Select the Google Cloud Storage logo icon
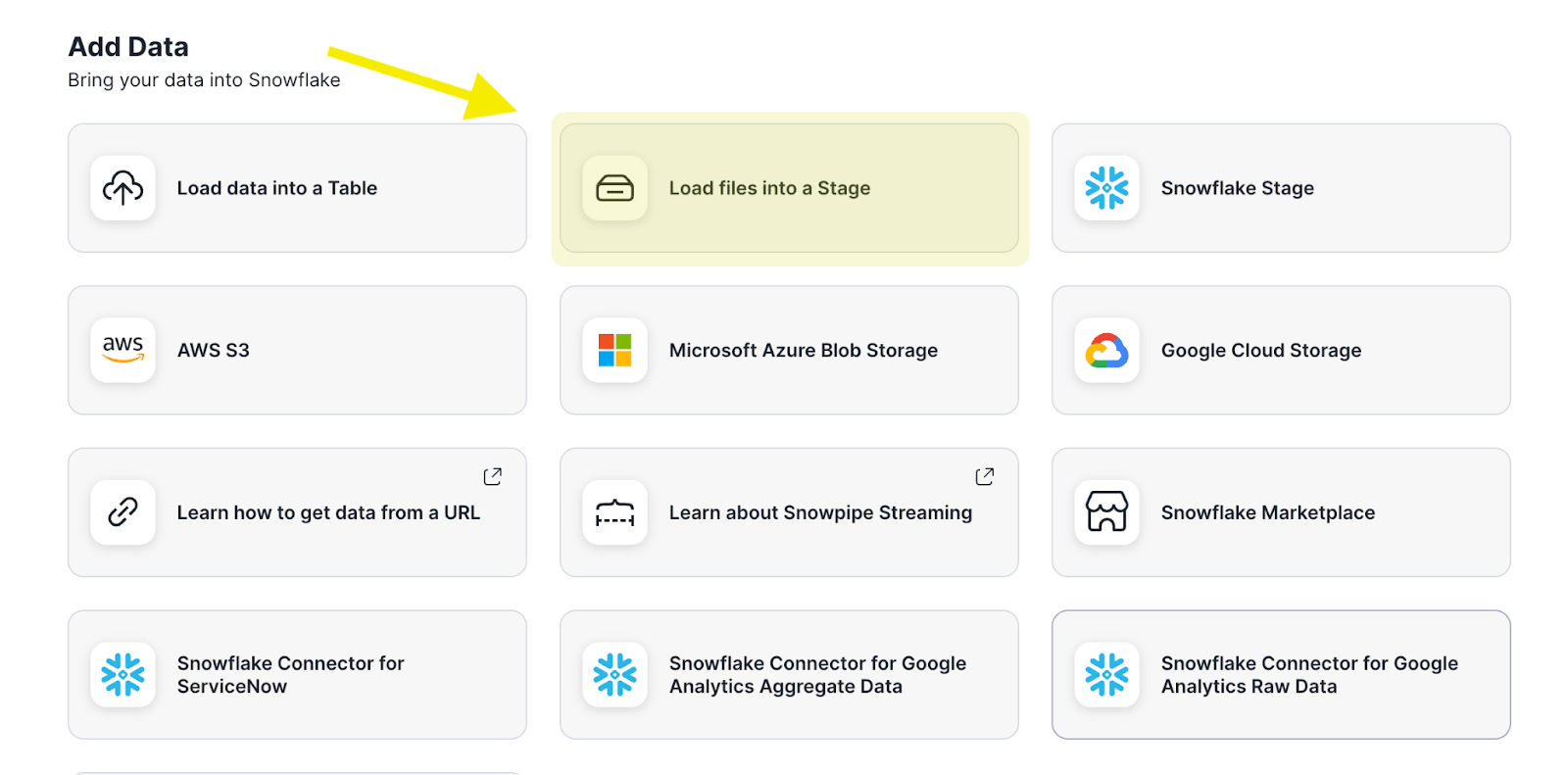This screenshot has height=775, width=1568. 1106,350
